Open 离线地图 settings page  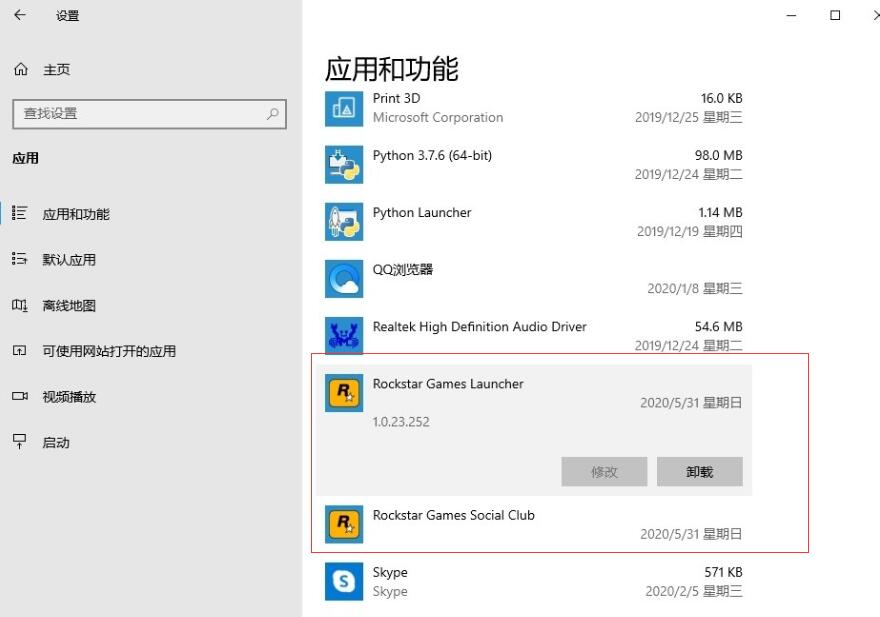pyautogui.click(x=70, y=305)
